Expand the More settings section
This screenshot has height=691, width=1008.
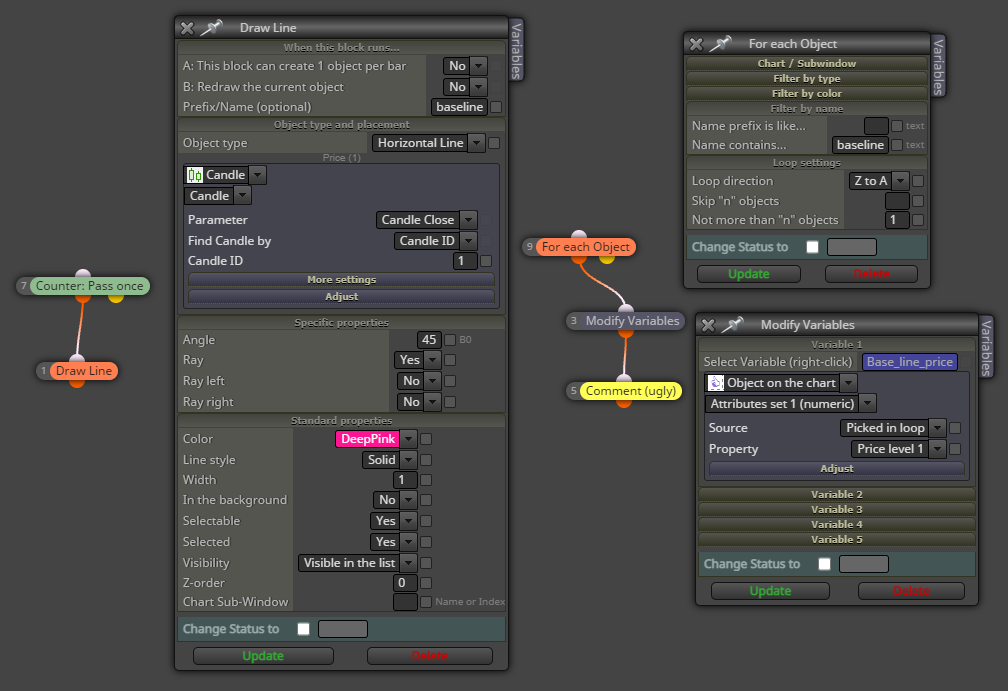coord(341,280)
